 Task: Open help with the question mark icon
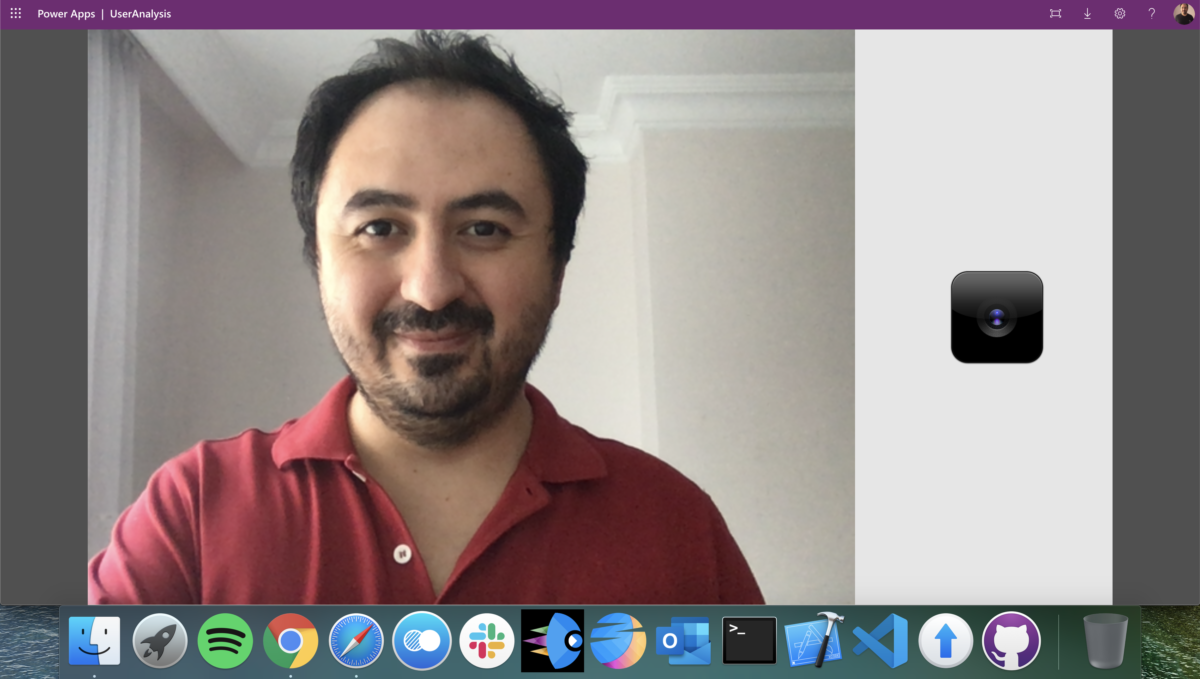(x=1151, y=14)
